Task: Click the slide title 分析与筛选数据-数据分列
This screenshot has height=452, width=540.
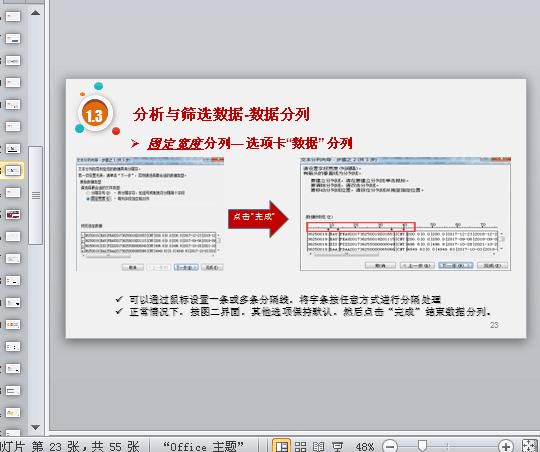Action: click(221, 114)
